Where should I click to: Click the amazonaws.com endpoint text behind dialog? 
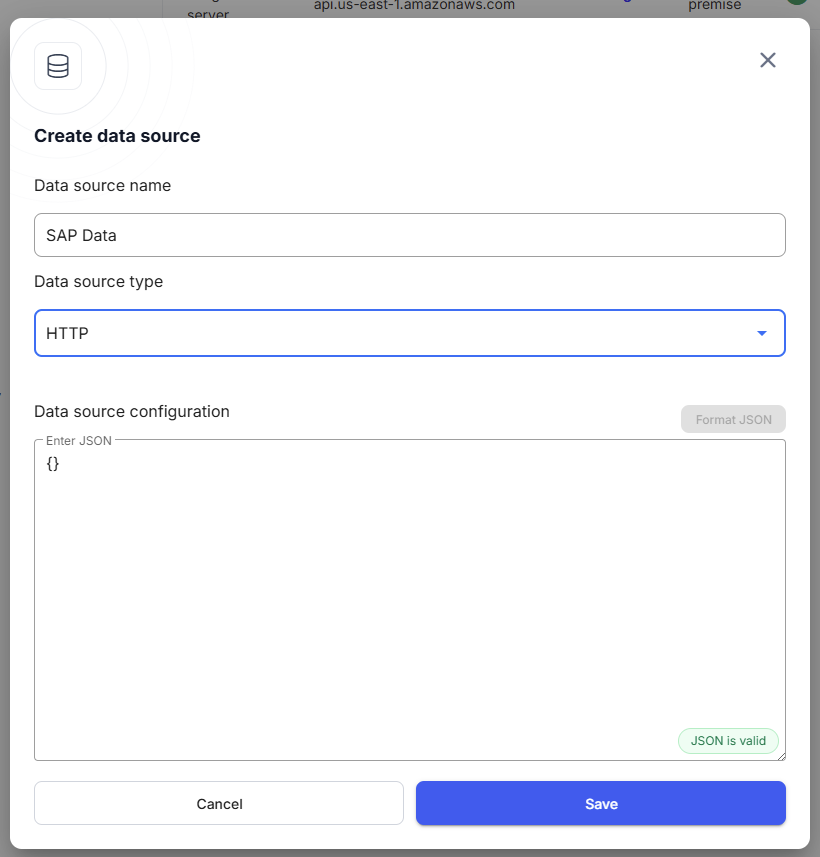pyautogui.click(x=414, y=5)
